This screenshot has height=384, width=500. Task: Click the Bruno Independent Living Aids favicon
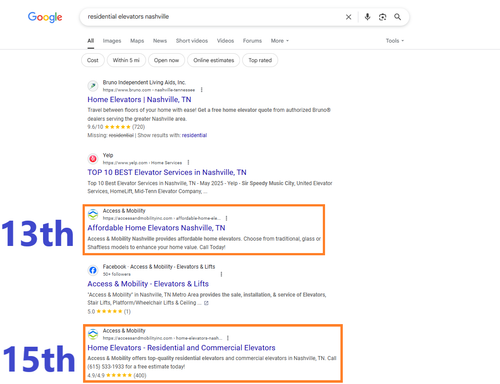[93, 86]
